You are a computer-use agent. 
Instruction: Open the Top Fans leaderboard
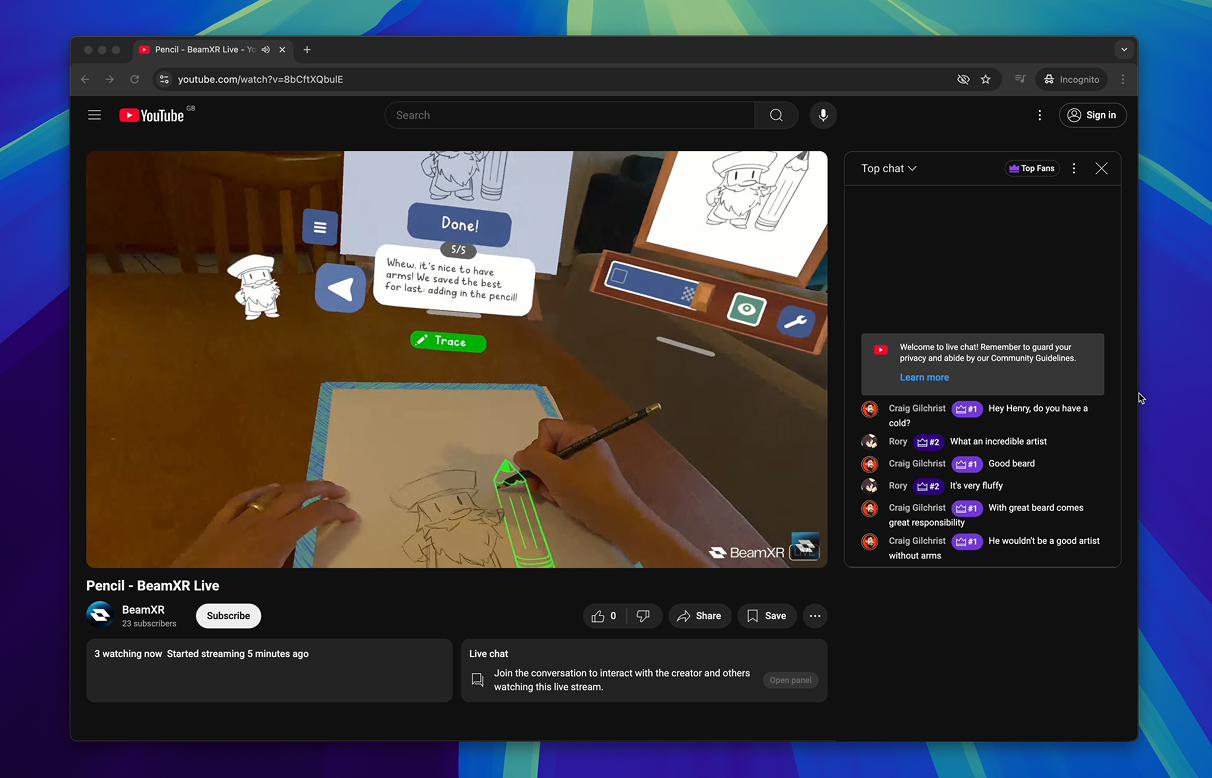[x=1032, y=169]
